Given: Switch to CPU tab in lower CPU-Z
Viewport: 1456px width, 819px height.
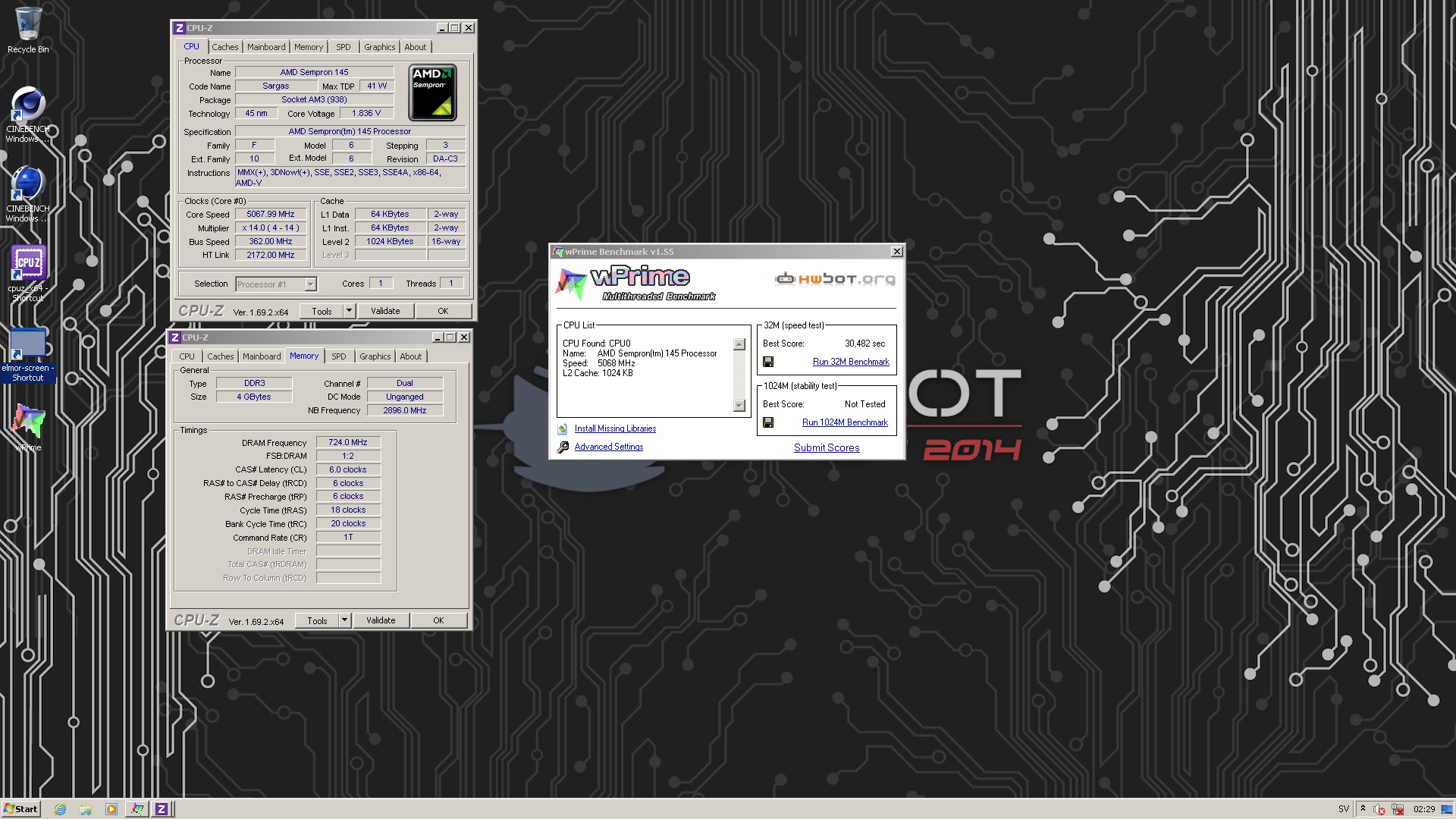Looking at the screenshot, I should (x=187, y=356).
